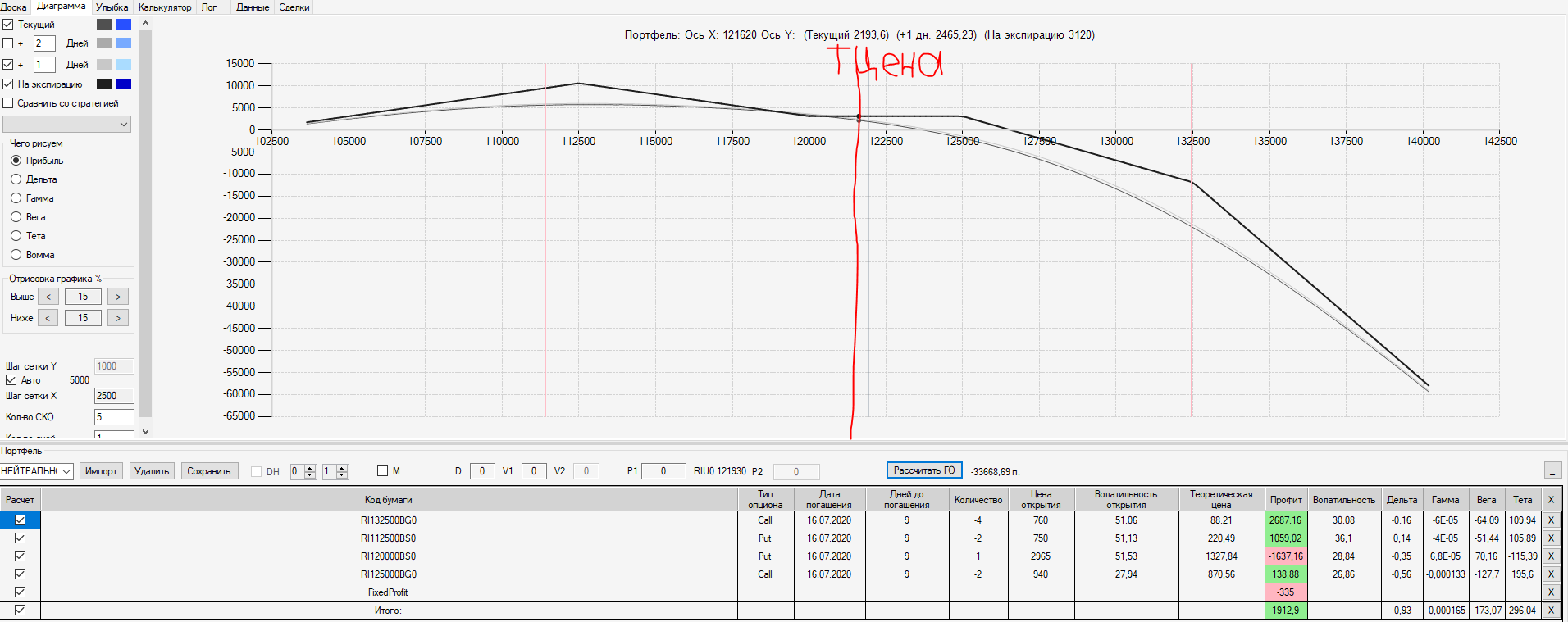The height and width of the screenshot is (622, 1568).
Task: Switch to the Доска tab
Action: [x=14, y=7]
